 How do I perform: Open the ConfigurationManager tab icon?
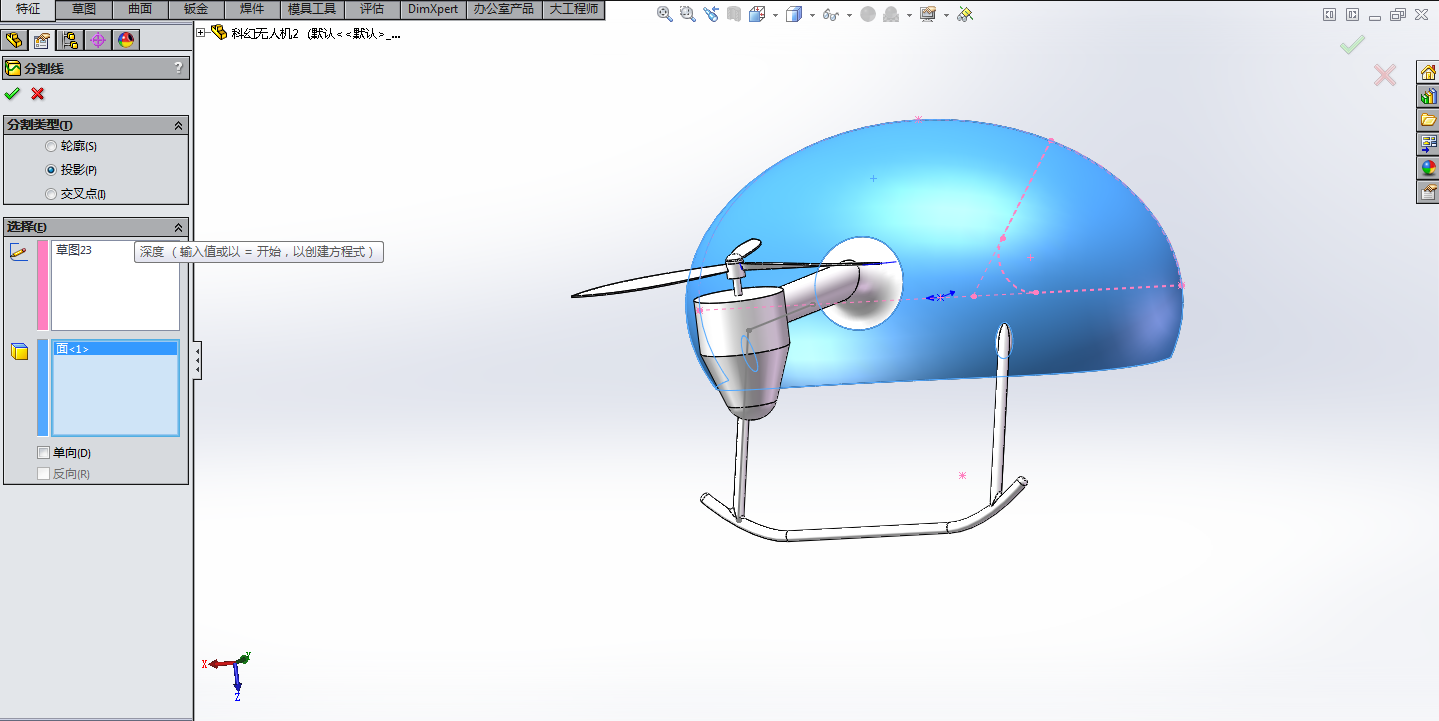(70, 40)
